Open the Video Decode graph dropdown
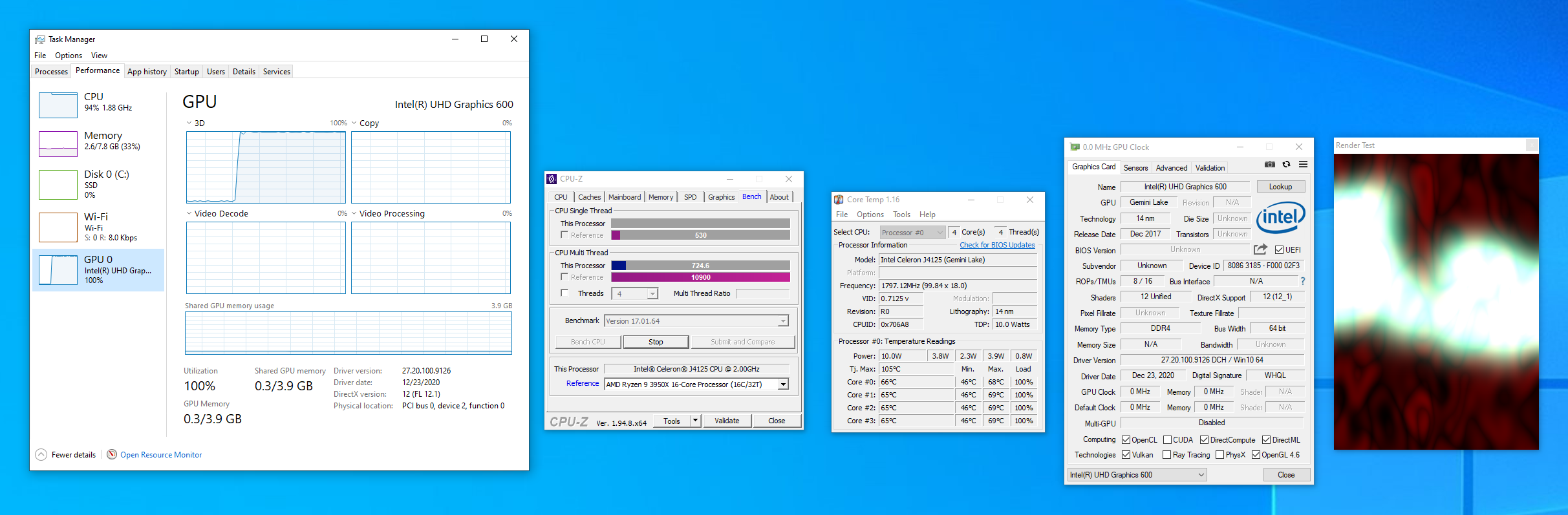Viewport: 1568px width, 515px height. pos(189,213)
